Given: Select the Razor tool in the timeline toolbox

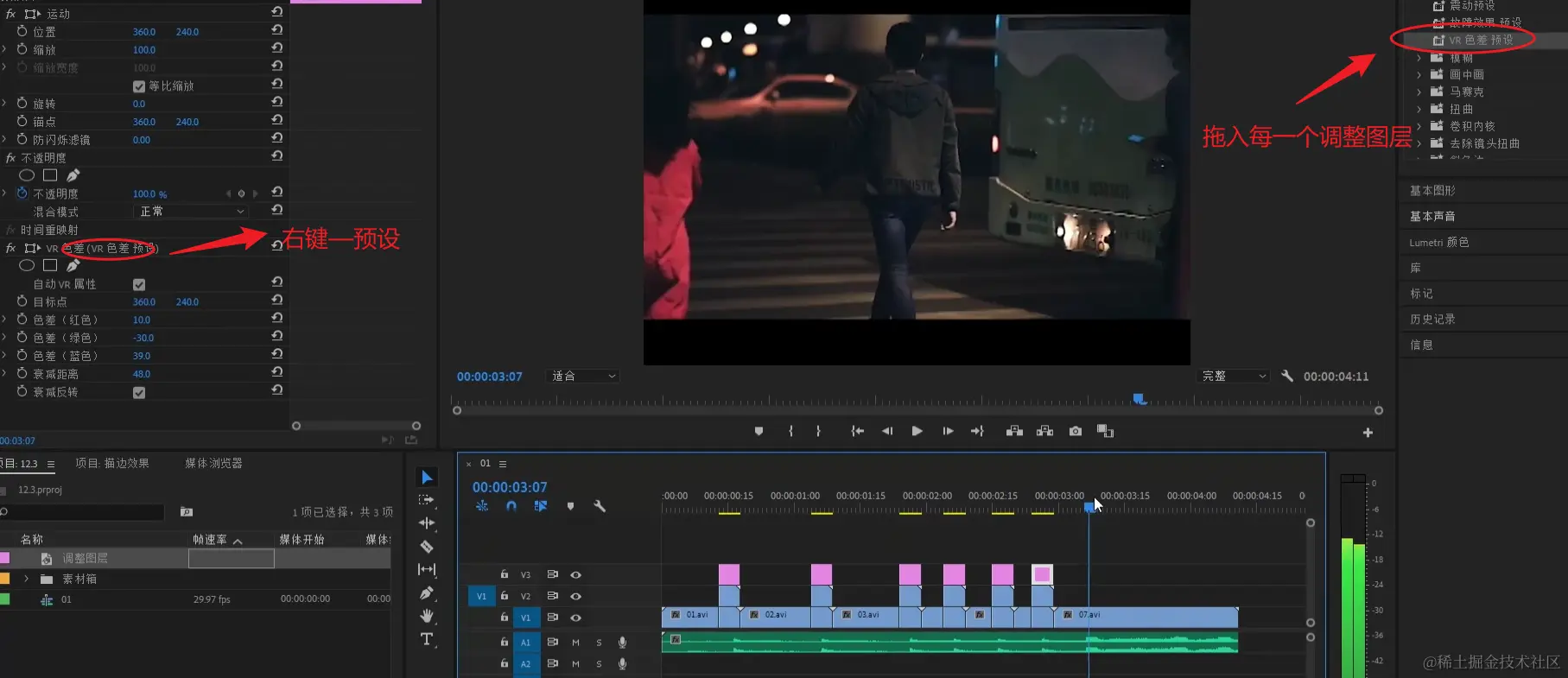Looking at the screenshot, I should 427,547.
